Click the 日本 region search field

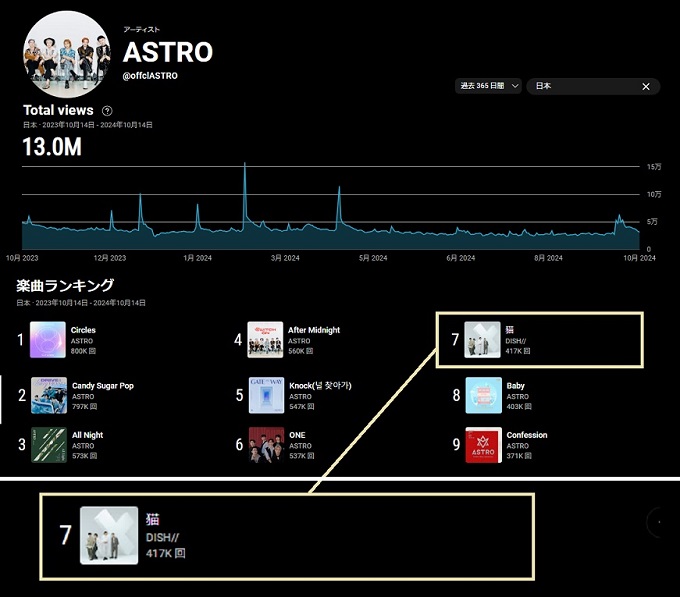pyautogui.click(x=583, y=87)
